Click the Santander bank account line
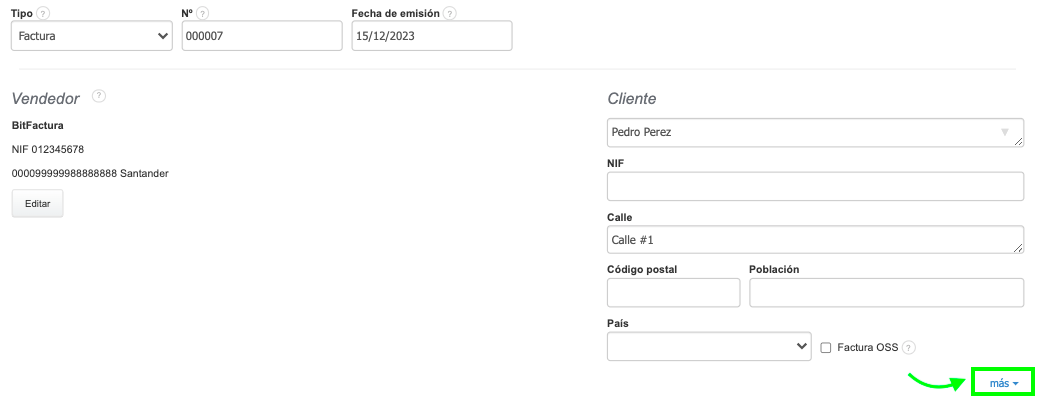 coord(90,173)
